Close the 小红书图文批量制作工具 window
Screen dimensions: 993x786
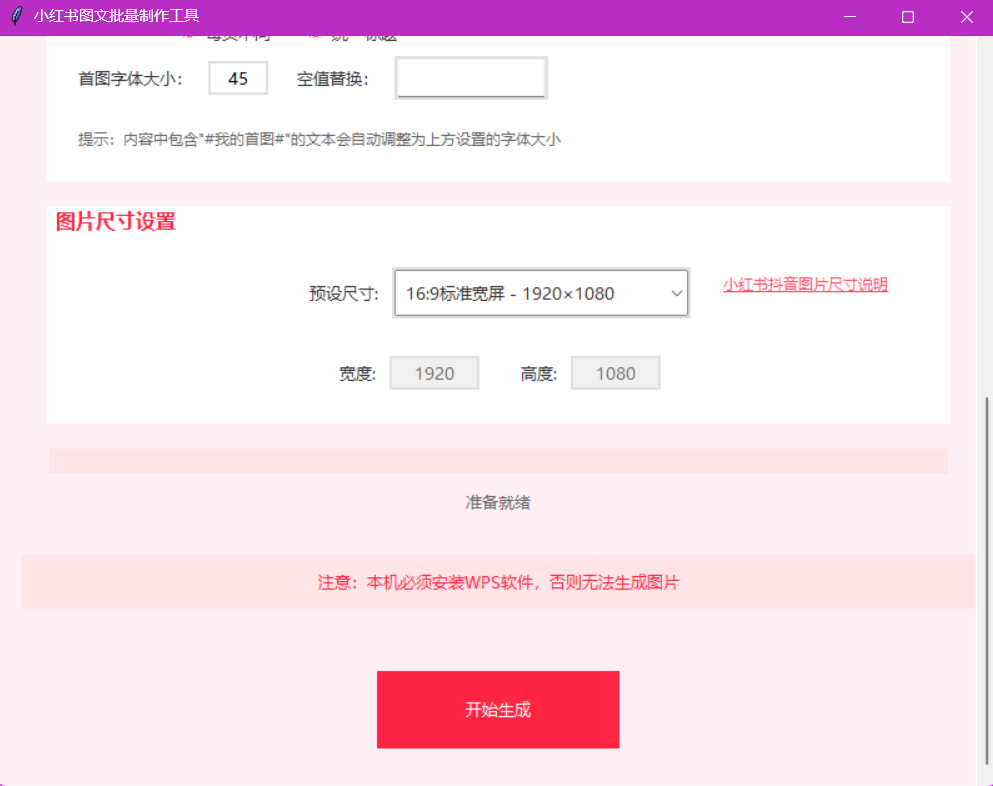[966, 17]
